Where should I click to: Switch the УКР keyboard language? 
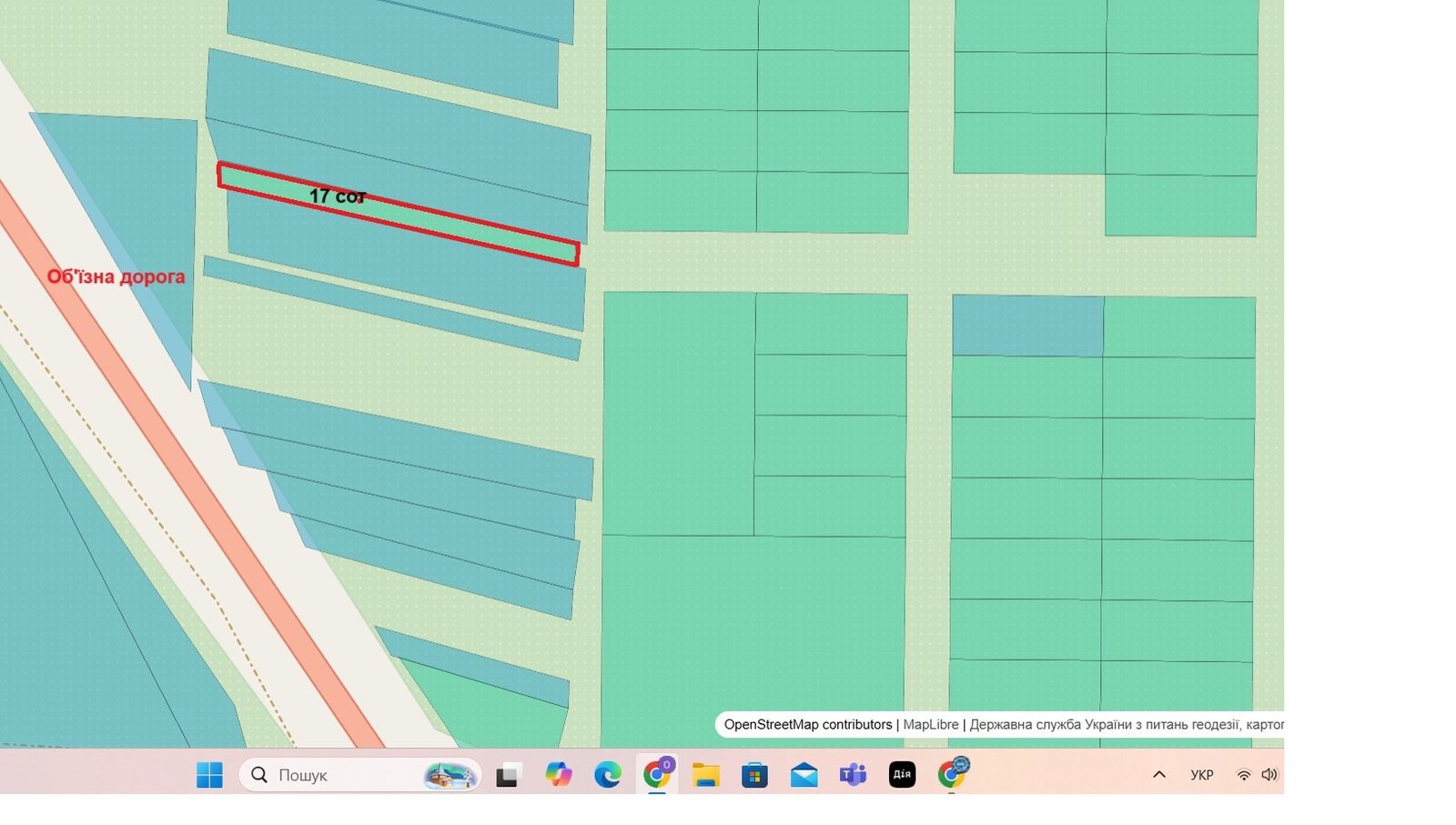[1201, 775]
